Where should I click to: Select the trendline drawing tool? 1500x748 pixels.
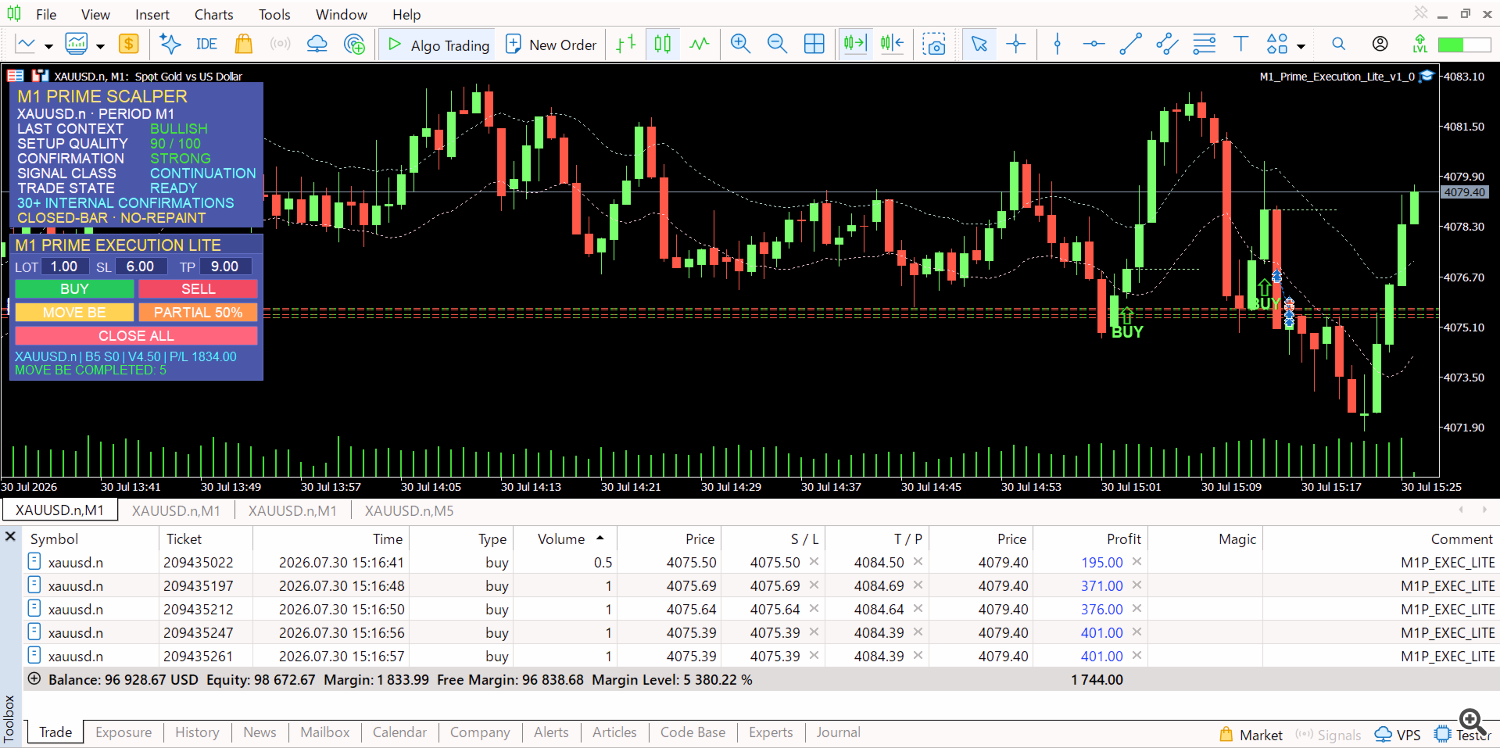[1131, 44]
